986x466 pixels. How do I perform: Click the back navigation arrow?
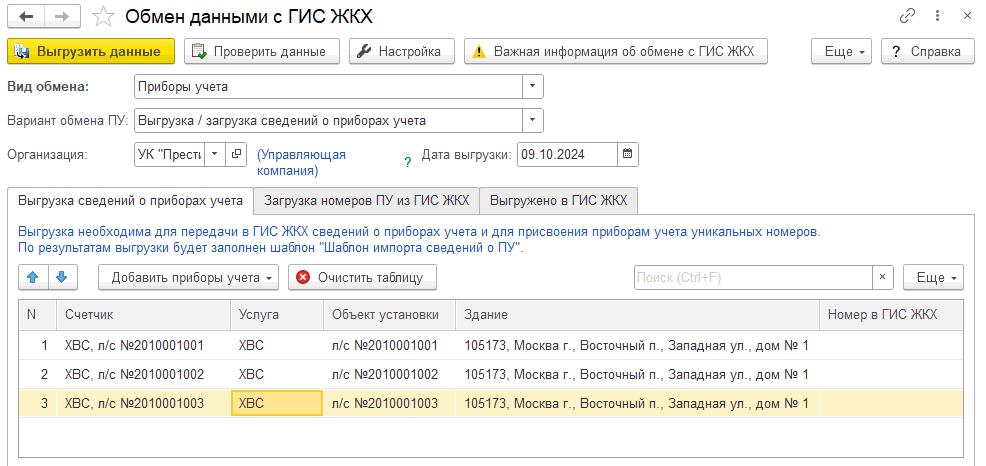pos(26,16)
